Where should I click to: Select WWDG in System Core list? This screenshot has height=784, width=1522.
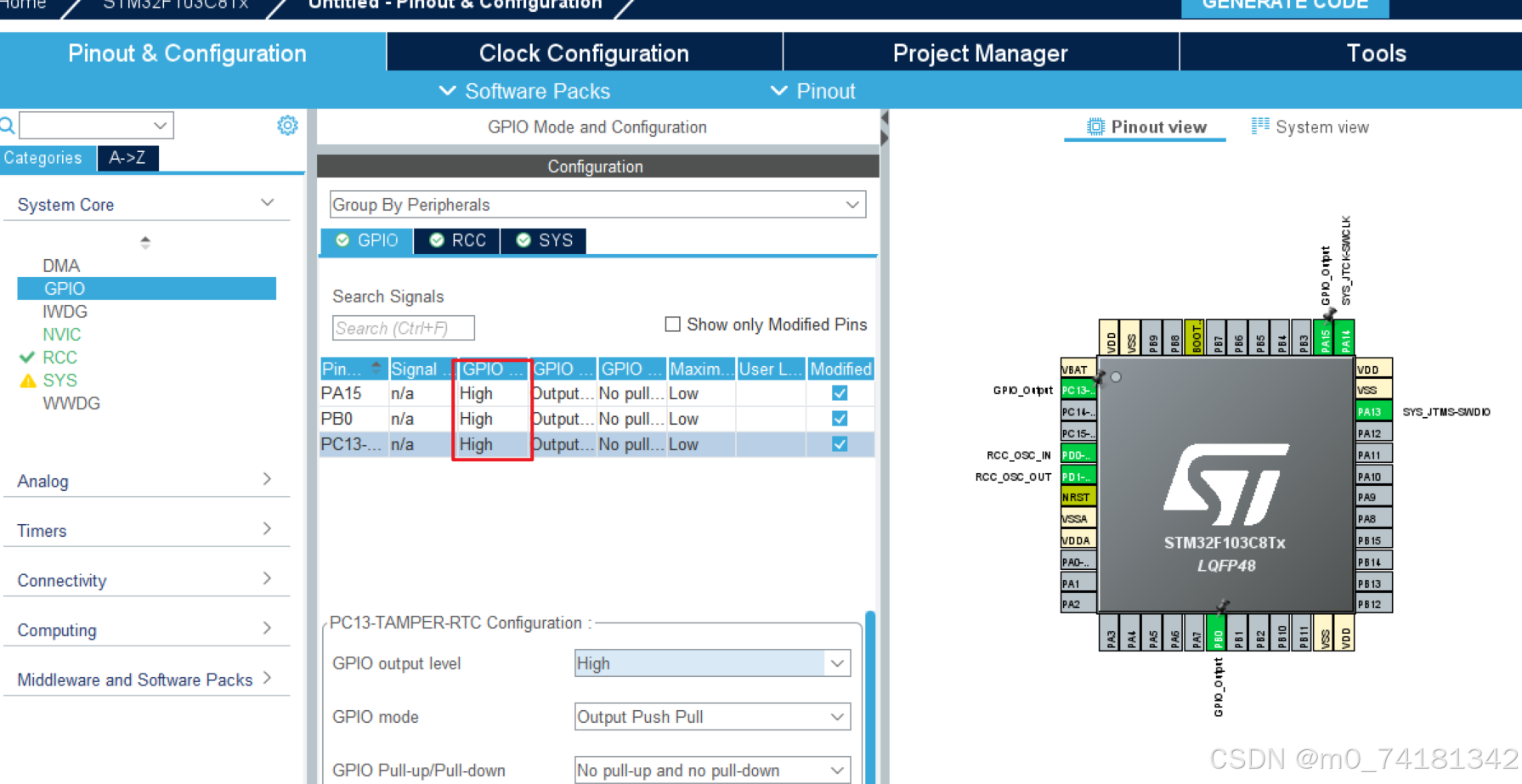(x=71, y=403)
